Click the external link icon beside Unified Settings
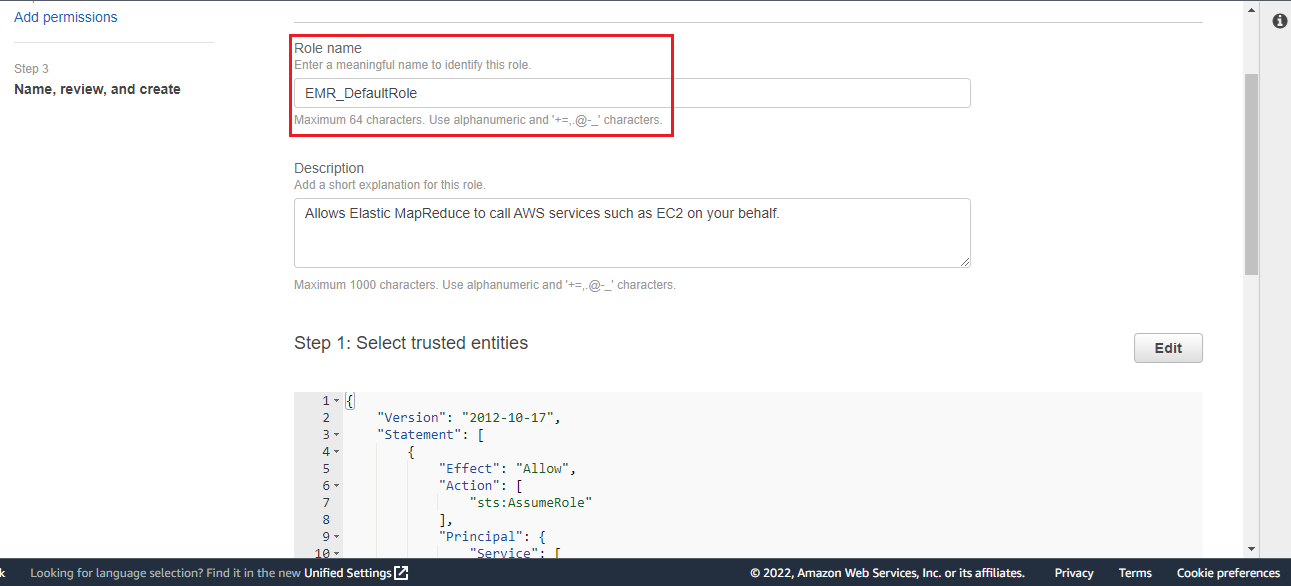The image size is (1291, 586). pyautogui.click(x=400, y=573)
